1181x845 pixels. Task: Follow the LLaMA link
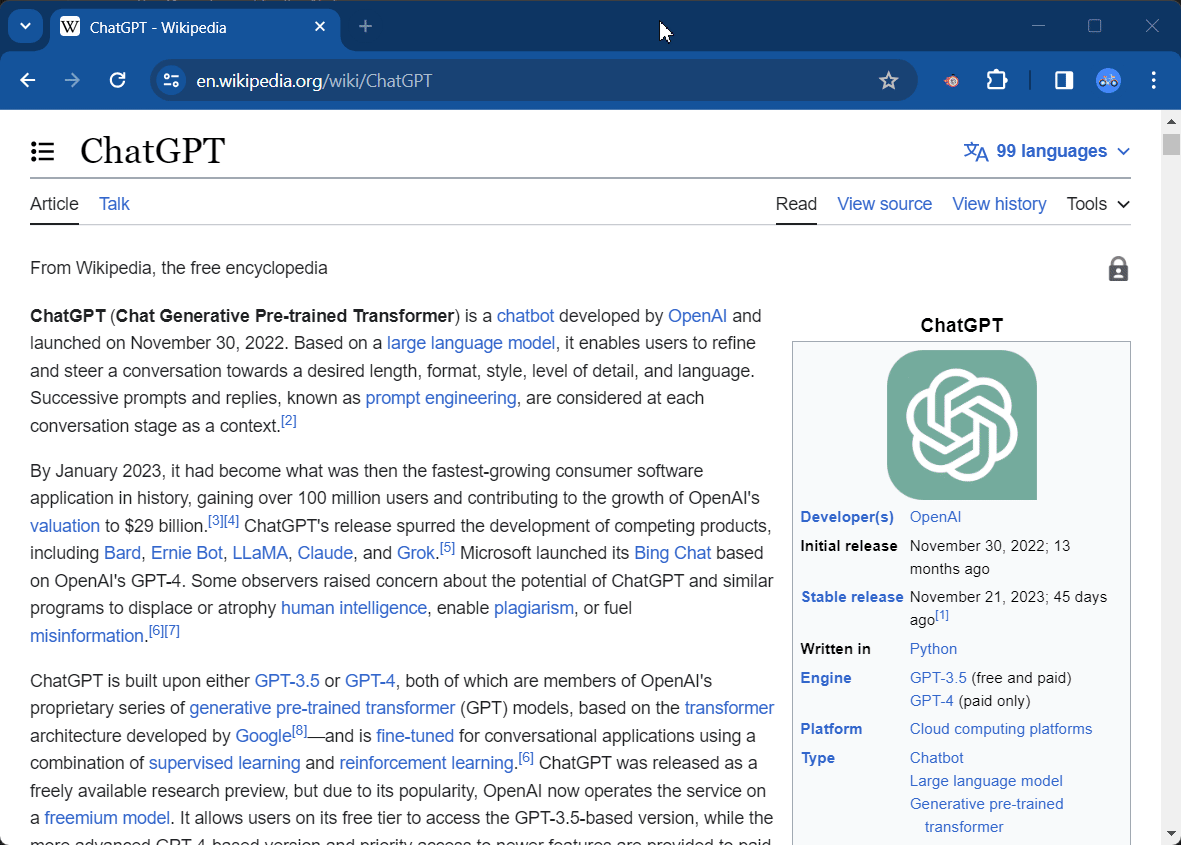(260, 553)
